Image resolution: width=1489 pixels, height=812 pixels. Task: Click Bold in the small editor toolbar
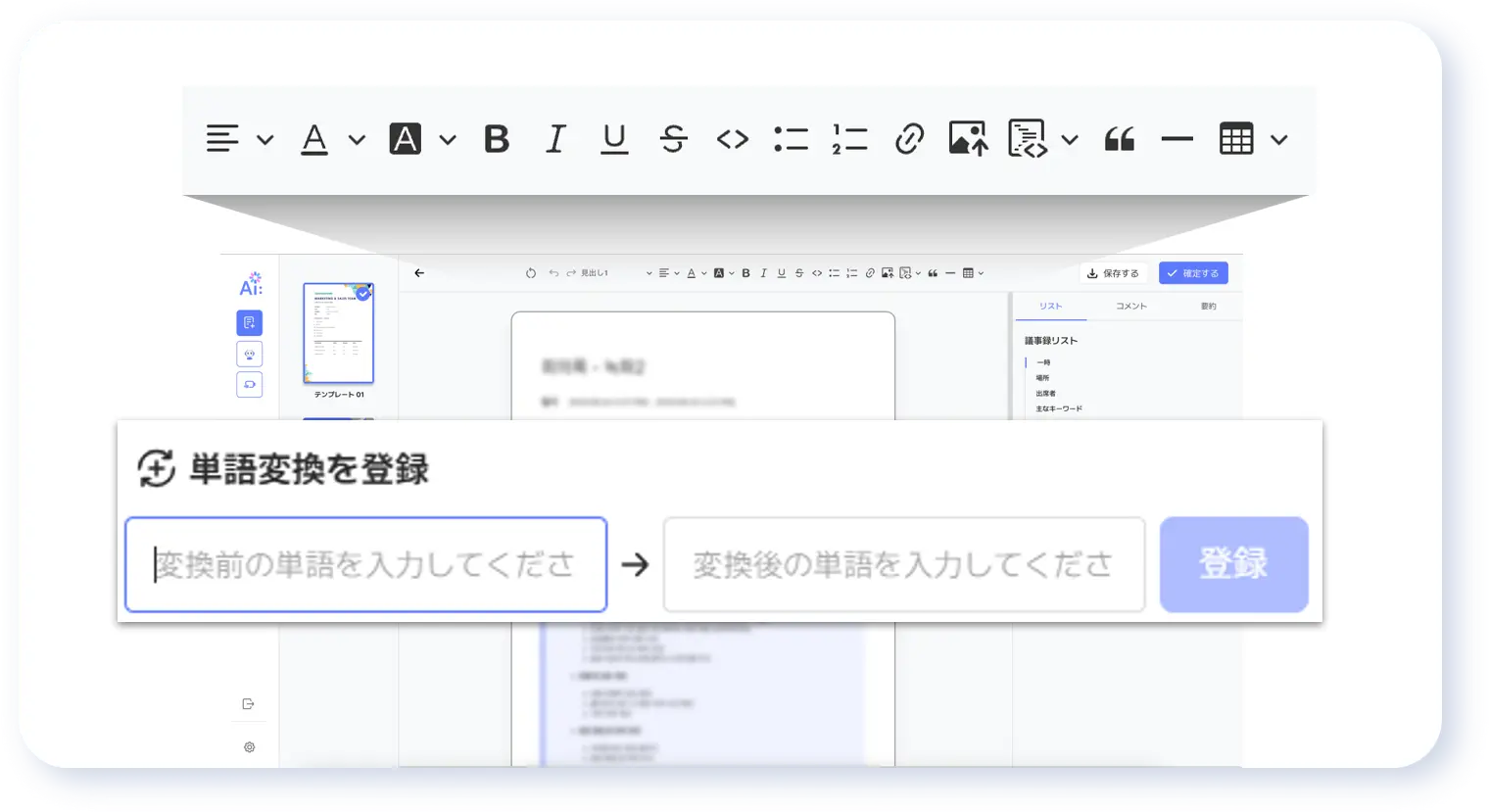[745, 273]
